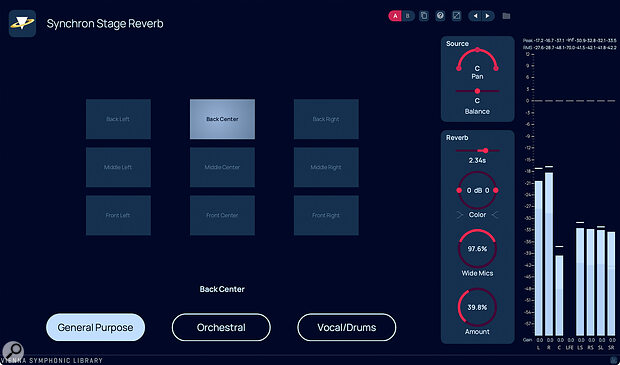Click the L channel gain value
The height and width of the screenshot is (365, 620).
(539, 340)
